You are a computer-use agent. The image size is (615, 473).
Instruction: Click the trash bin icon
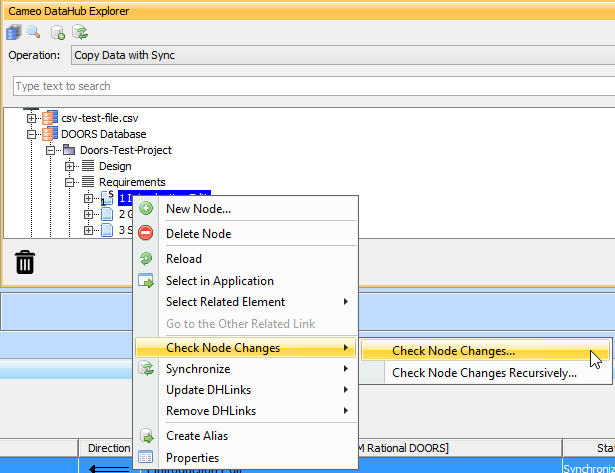[x=25, y=262]
